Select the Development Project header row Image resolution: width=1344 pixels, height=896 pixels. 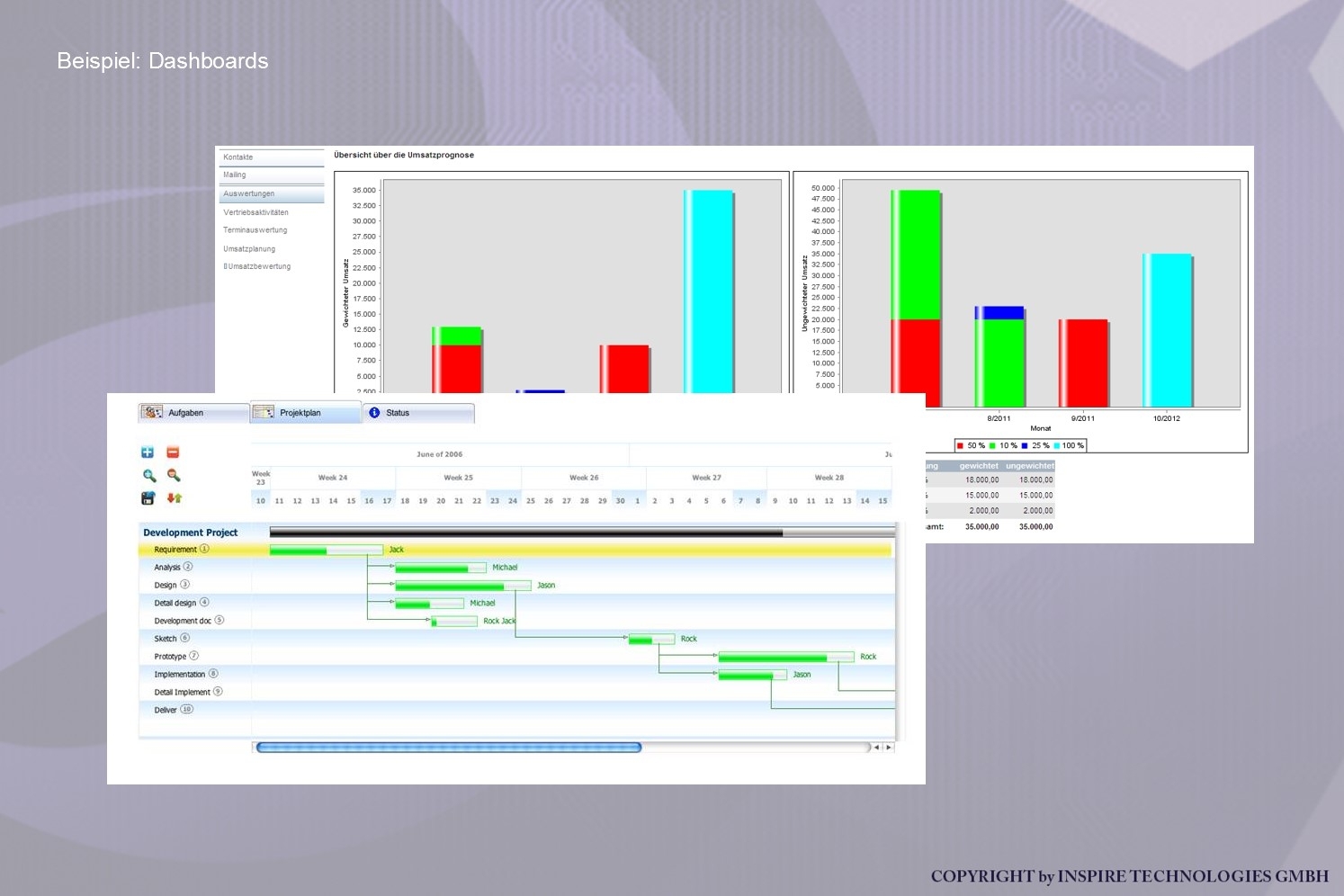517,533
